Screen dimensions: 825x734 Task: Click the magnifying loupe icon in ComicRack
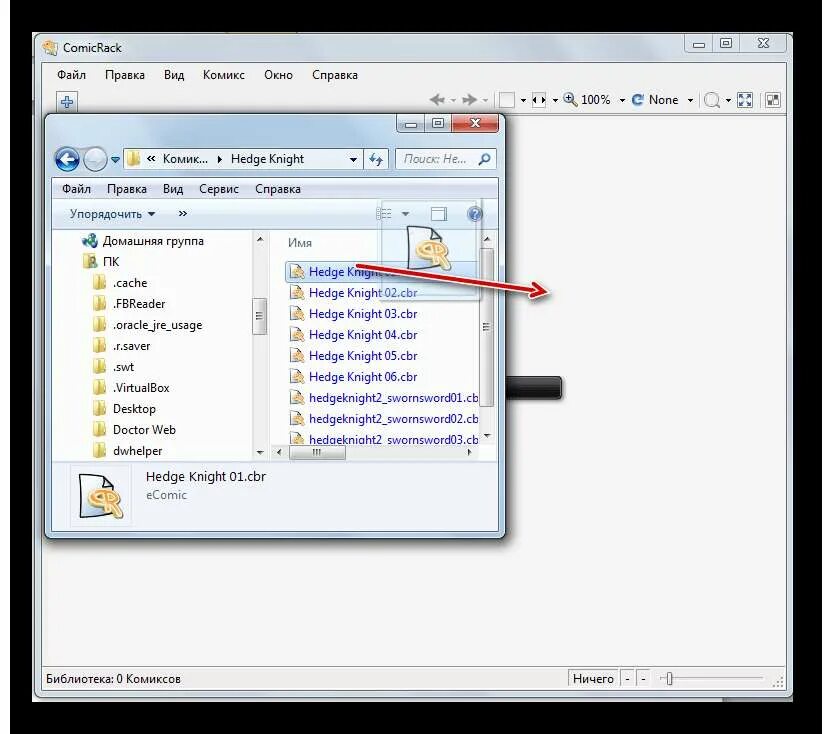point(711,100)
